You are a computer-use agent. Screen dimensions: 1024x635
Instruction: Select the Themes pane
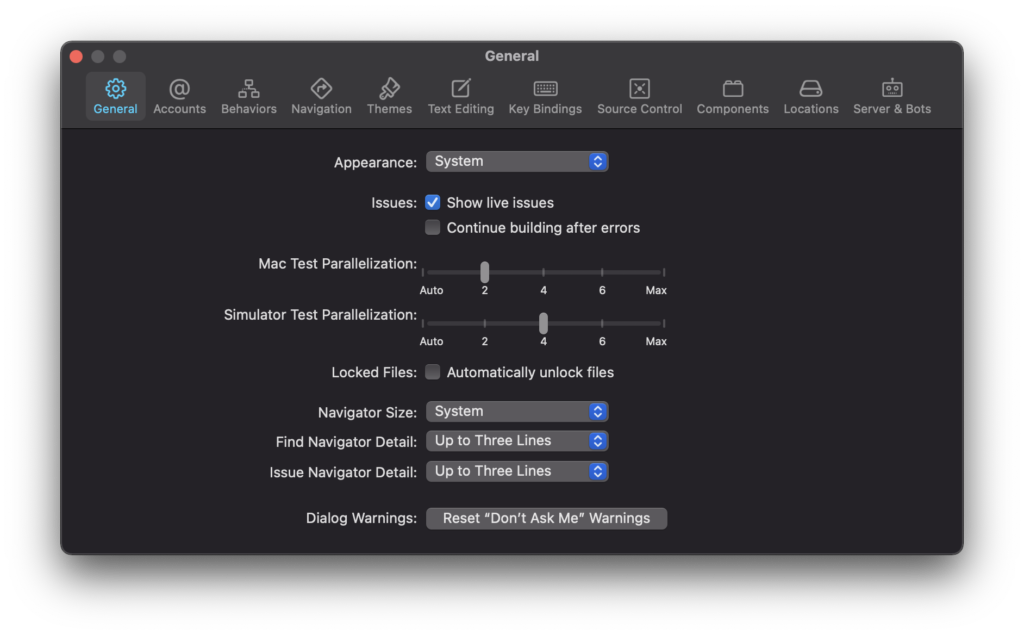click(x=389, y=97)
